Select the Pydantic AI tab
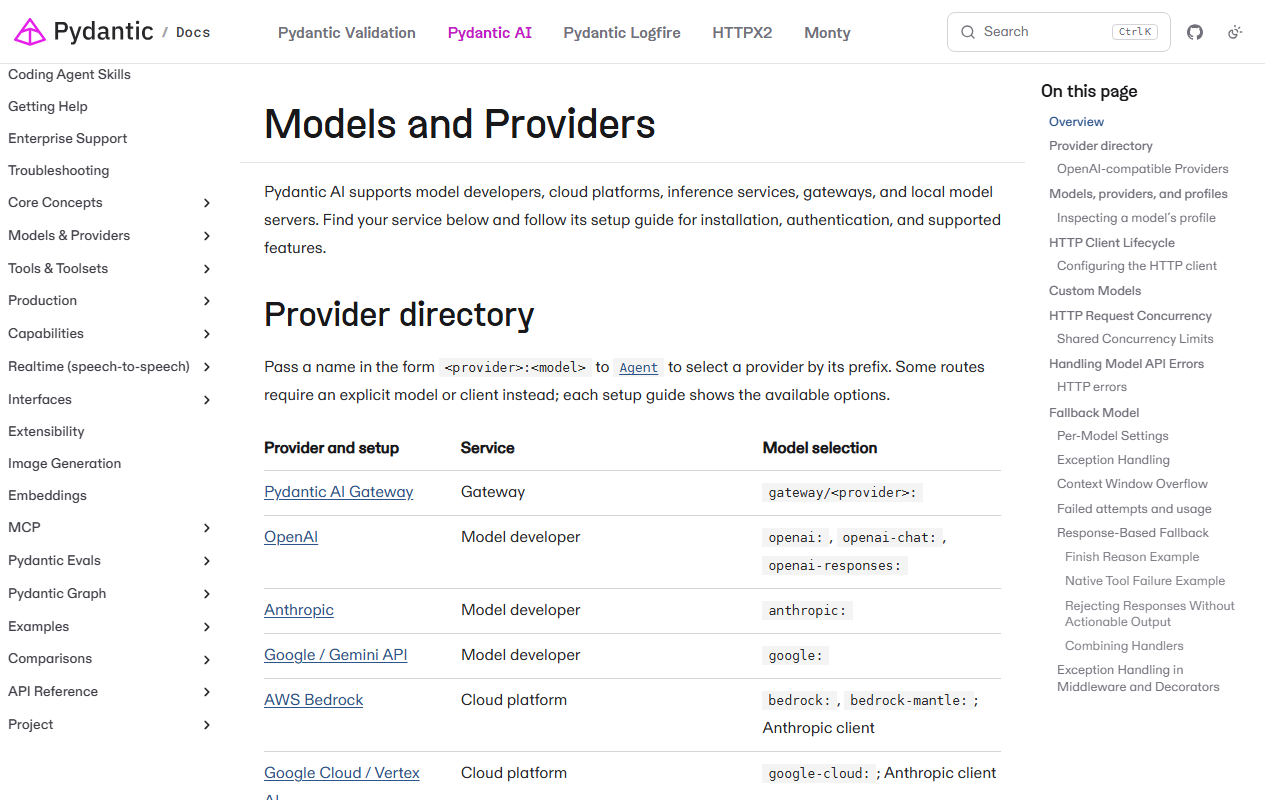The image size is (1280, 800). click(490, 33)
